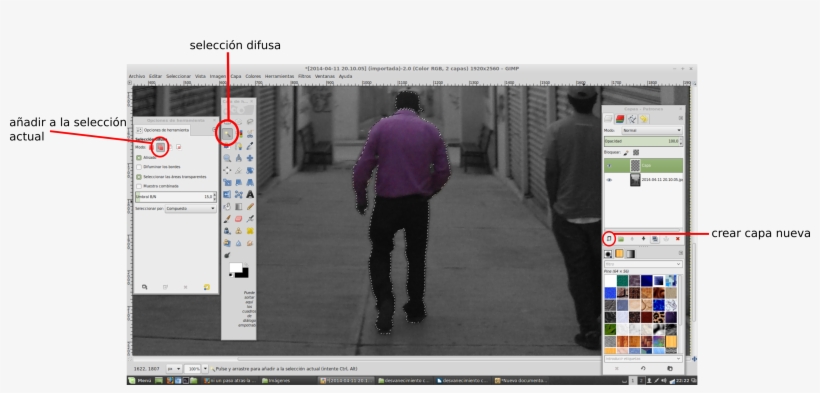The height and width of the screenshot is (393, 820).
Task: Restore tool options to default values
Action: (207, 287)
